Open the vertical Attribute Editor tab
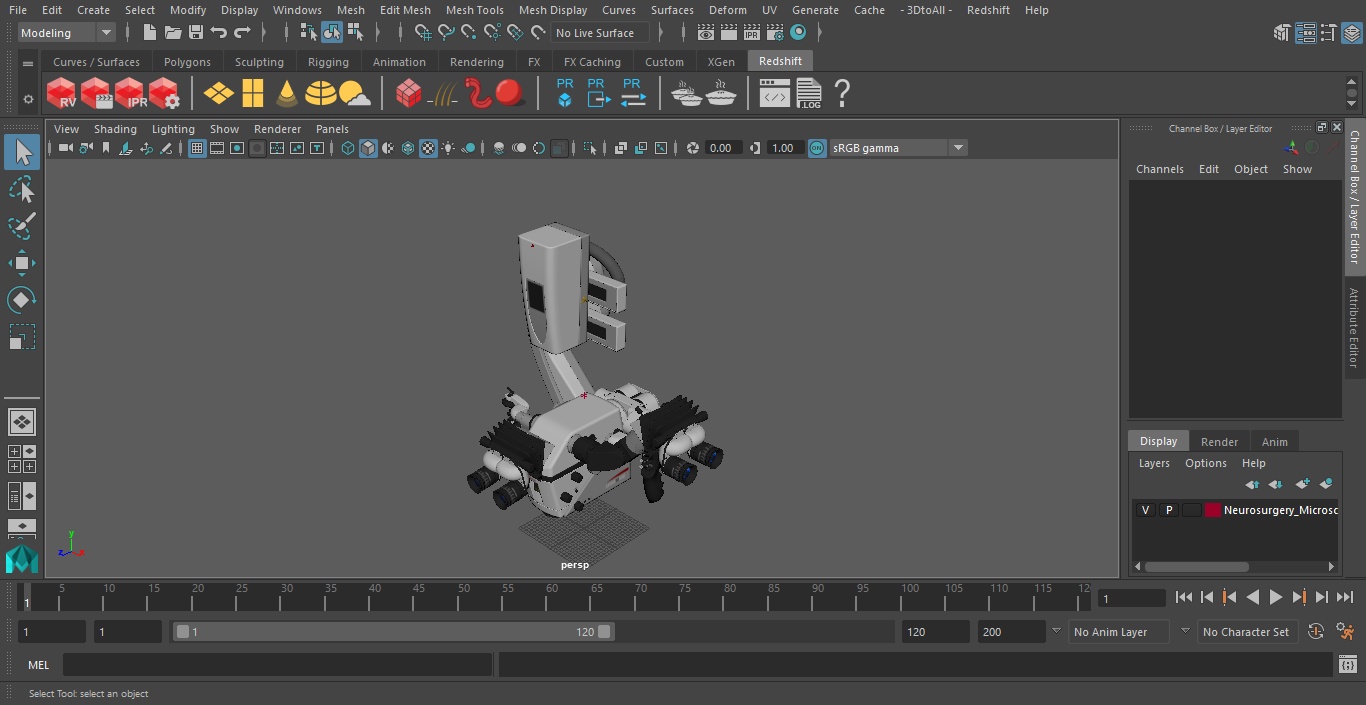 pyautogui.click(x=1354, y=328)
